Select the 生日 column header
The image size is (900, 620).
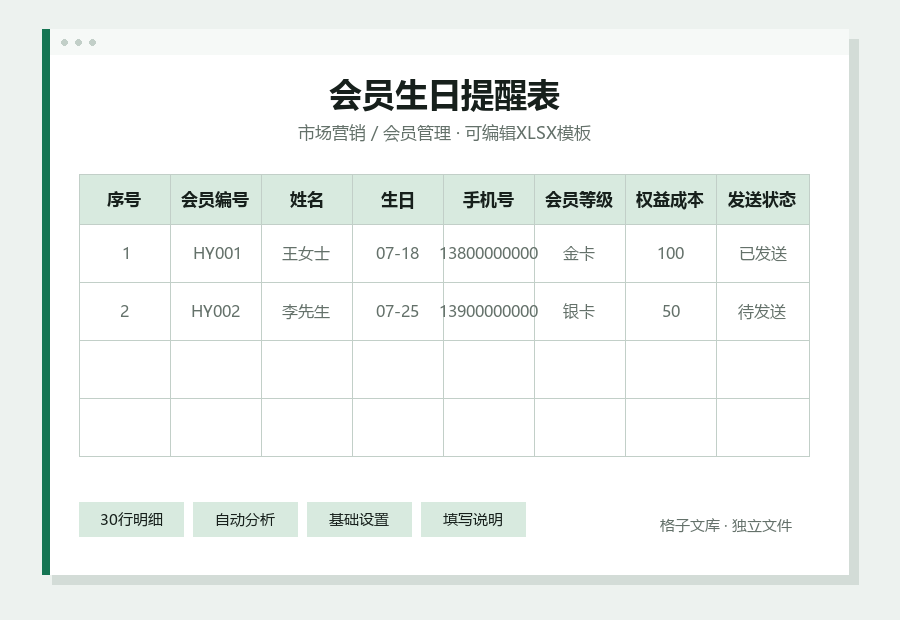pyautogui.click(x=398, y=200)
